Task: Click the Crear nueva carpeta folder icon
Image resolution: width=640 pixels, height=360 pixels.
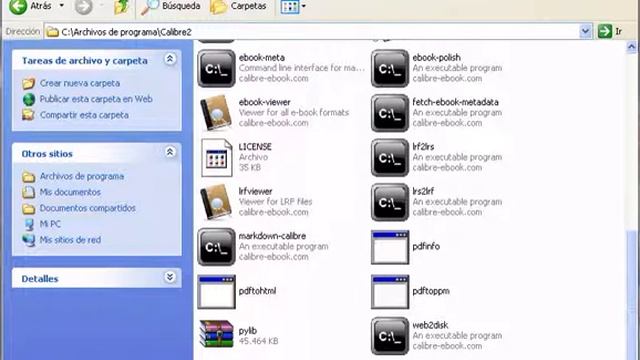Action: 29,83
